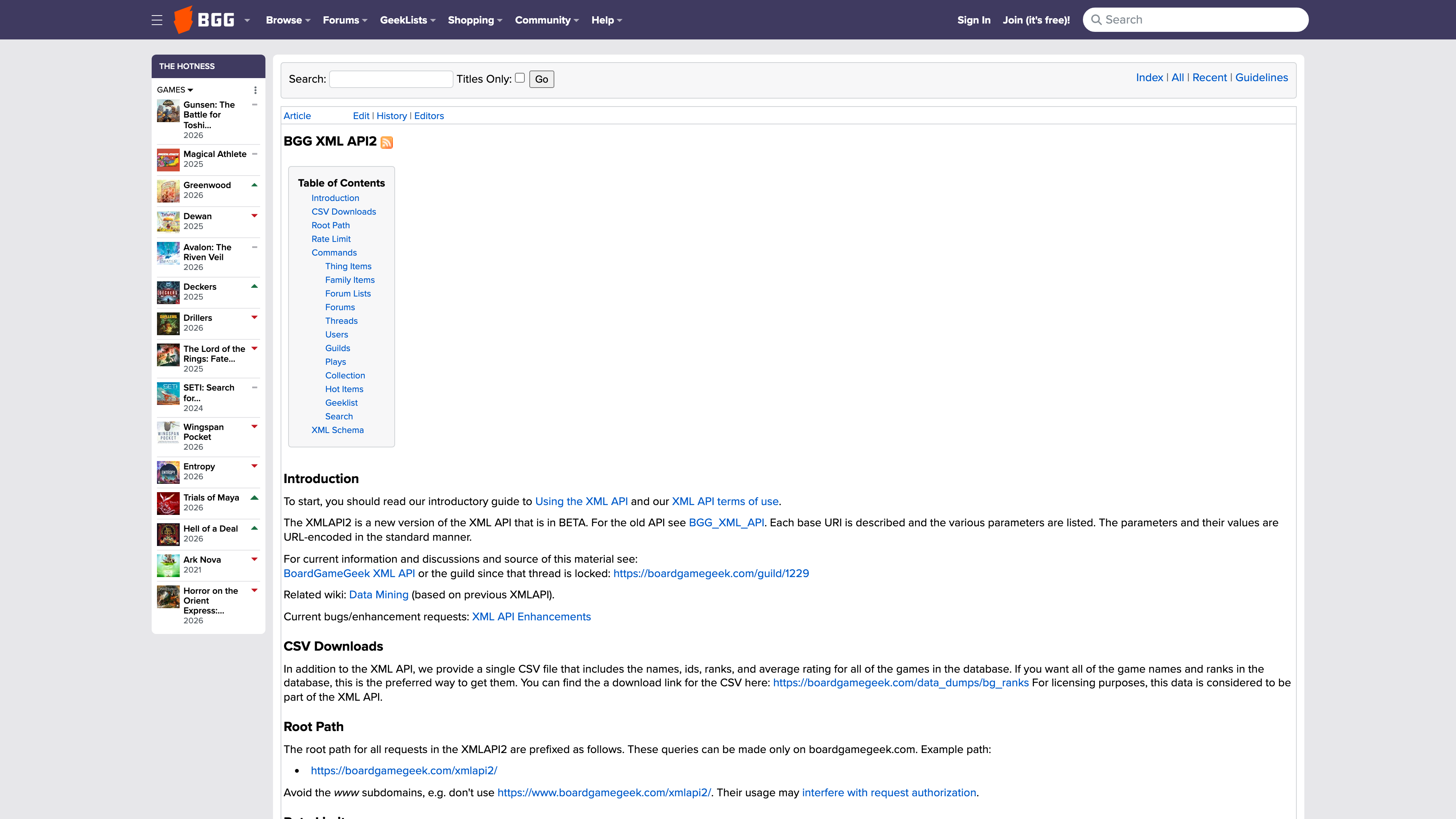Open the Hotness three-dot options menu
This screenshot has height=819, width=1456.
click(256, 90)
